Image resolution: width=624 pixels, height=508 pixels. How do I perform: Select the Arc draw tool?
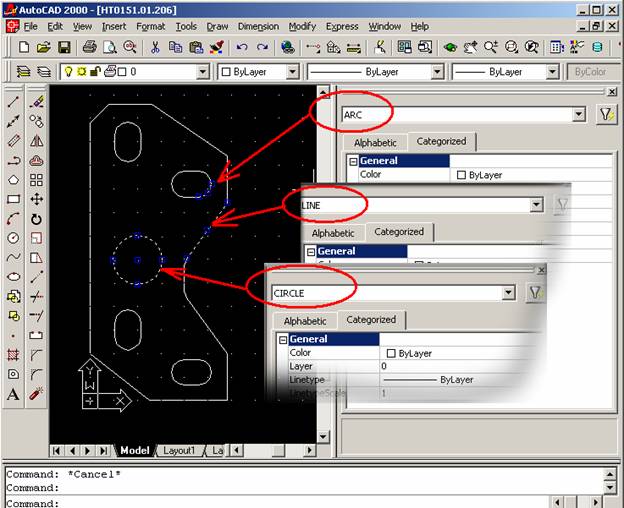[13, 219]
